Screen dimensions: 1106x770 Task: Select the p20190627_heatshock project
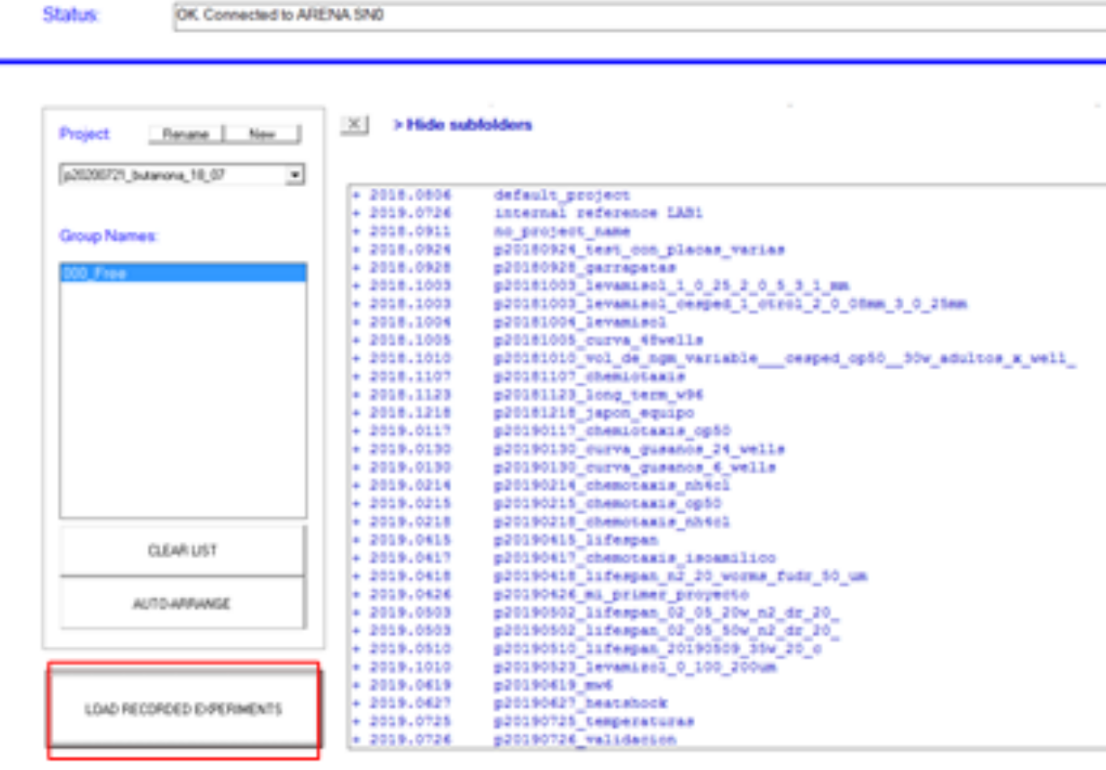tap(580, 703)
